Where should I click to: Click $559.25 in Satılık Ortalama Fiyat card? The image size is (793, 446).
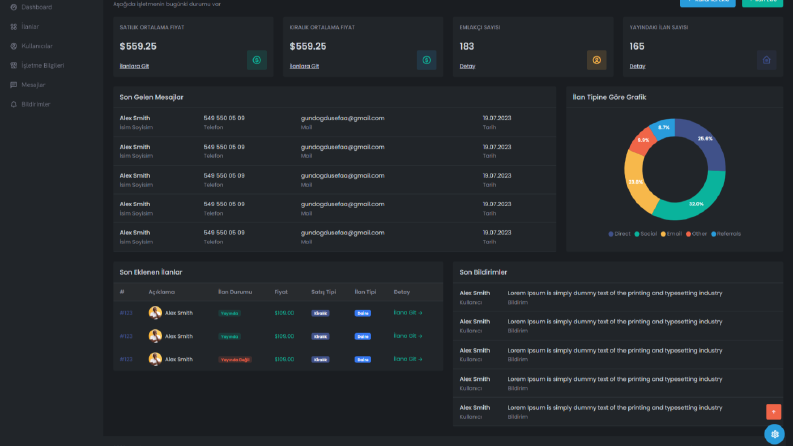[x=138, y=47]
